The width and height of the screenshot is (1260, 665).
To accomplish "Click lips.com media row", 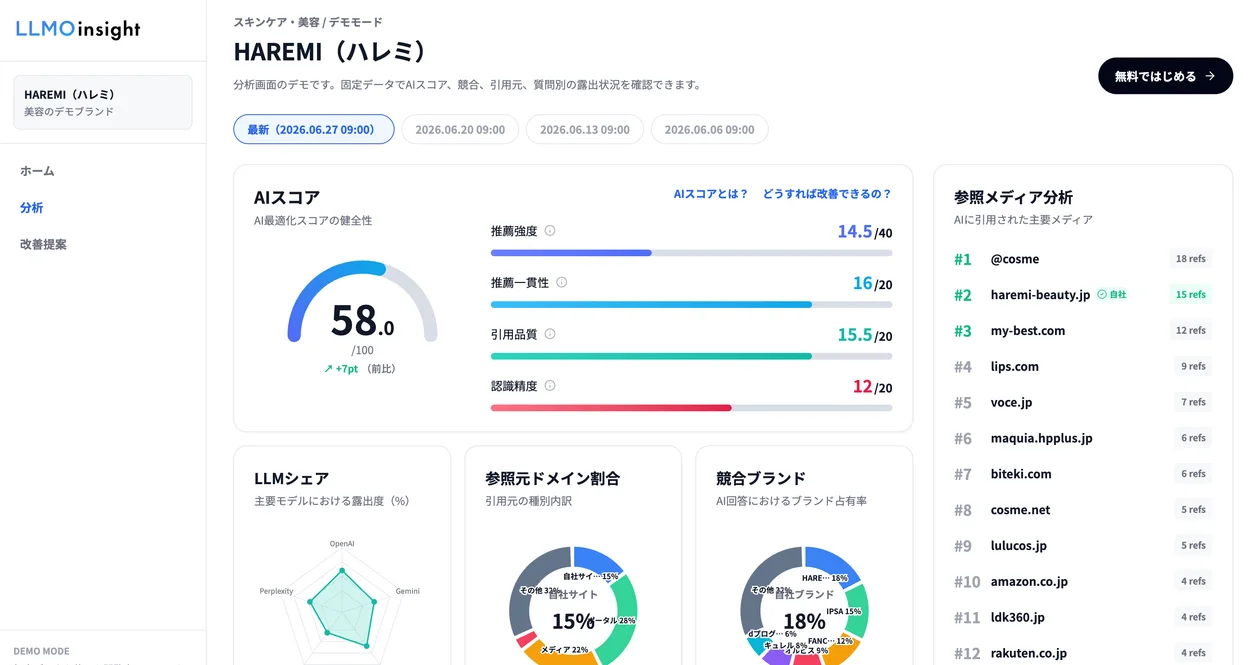I will [1083, 366].
